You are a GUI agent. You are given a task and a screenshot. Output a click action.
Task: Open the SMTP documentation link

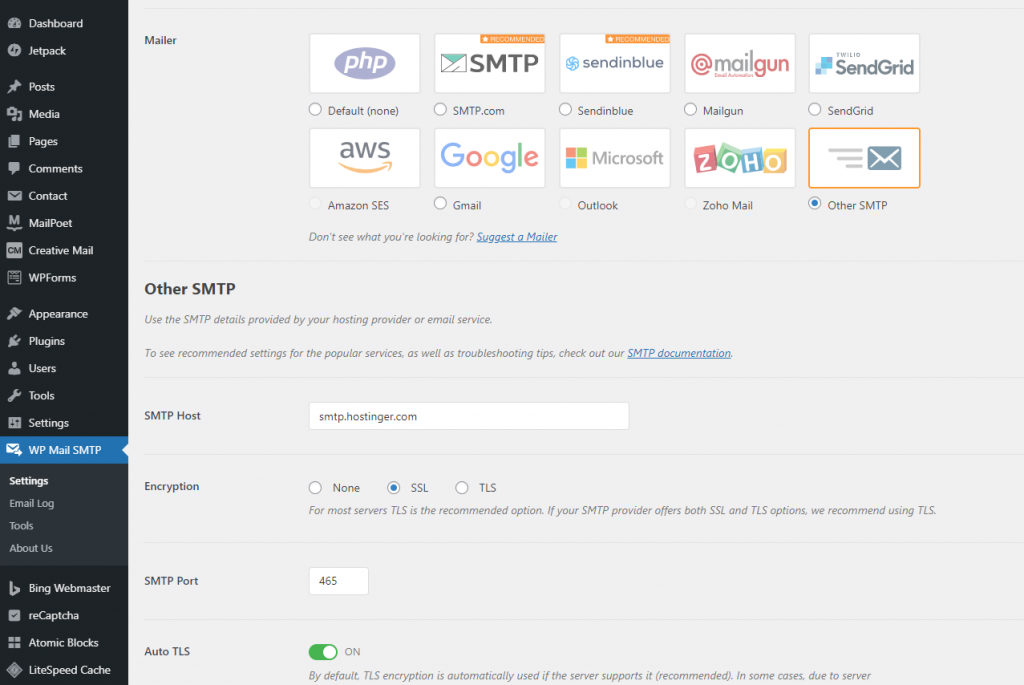click(679, 353)
